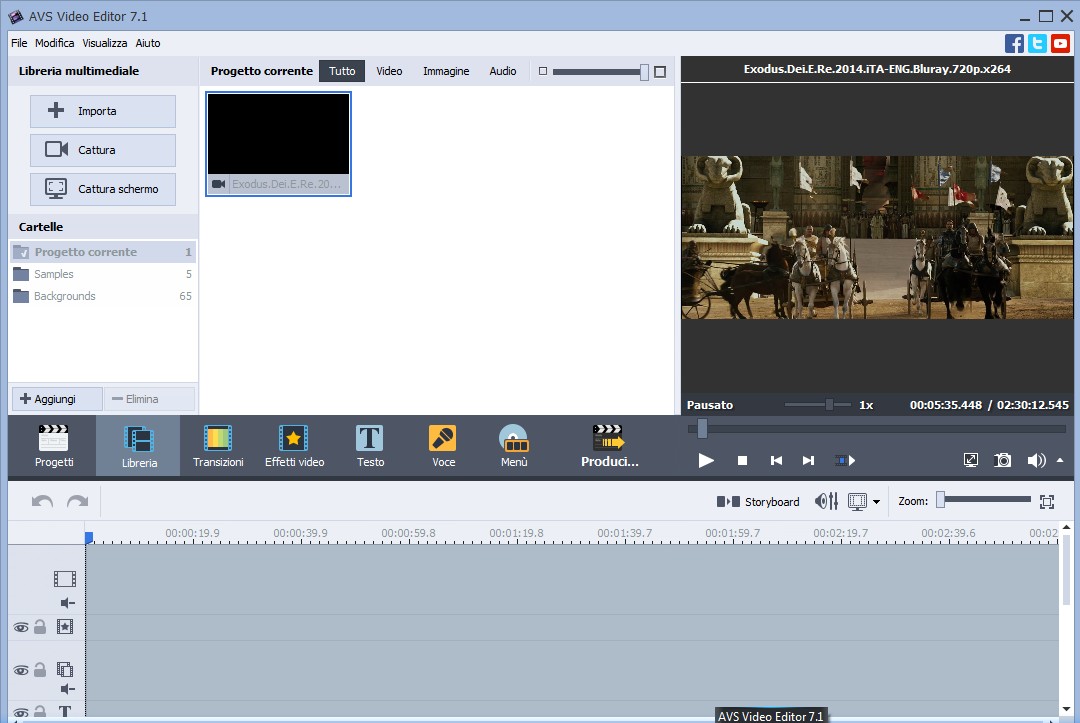Image resolution: width=1080 pixels, height=723 pixels.
Task: Open the Transizioni section
Action: (x=218, y=446)
